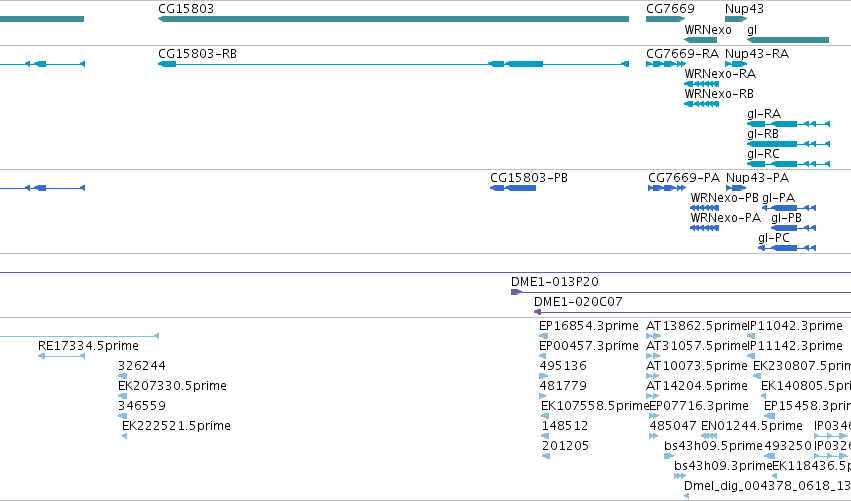Select the EN01244.5prime EST

(x=709, y=436)
